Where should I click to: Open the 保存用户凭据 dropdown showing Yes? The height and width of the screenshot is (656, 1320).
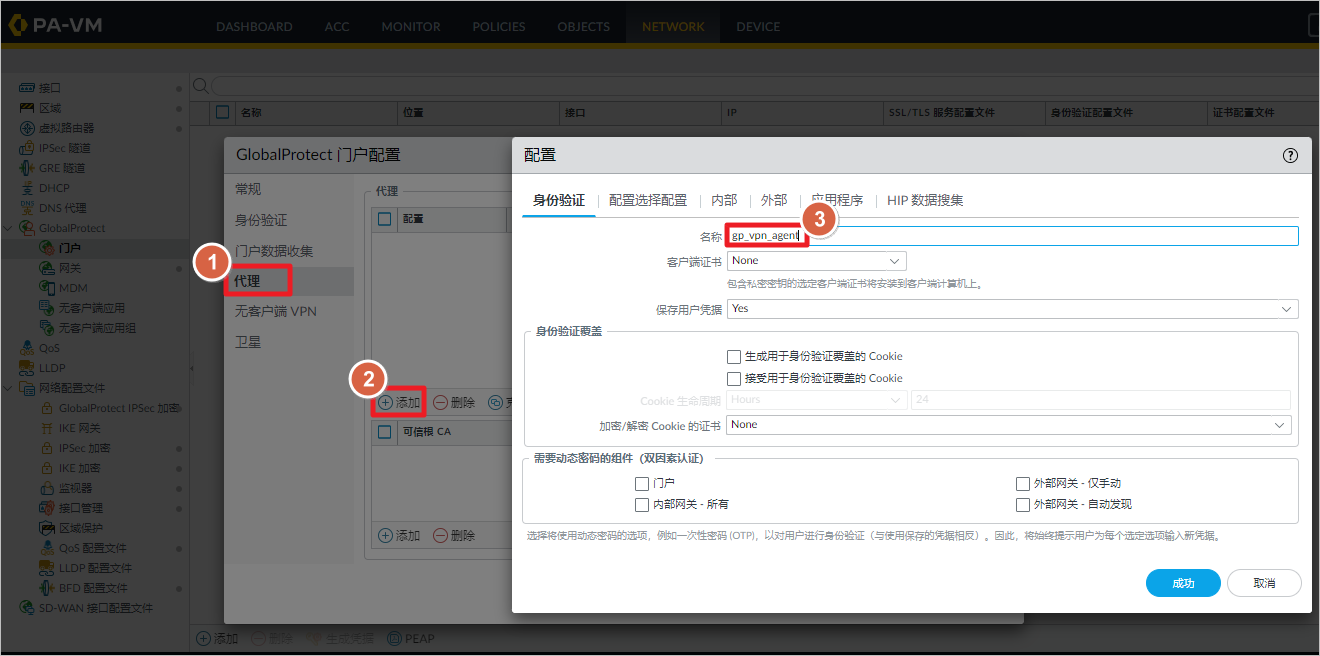coord(1012,309)
